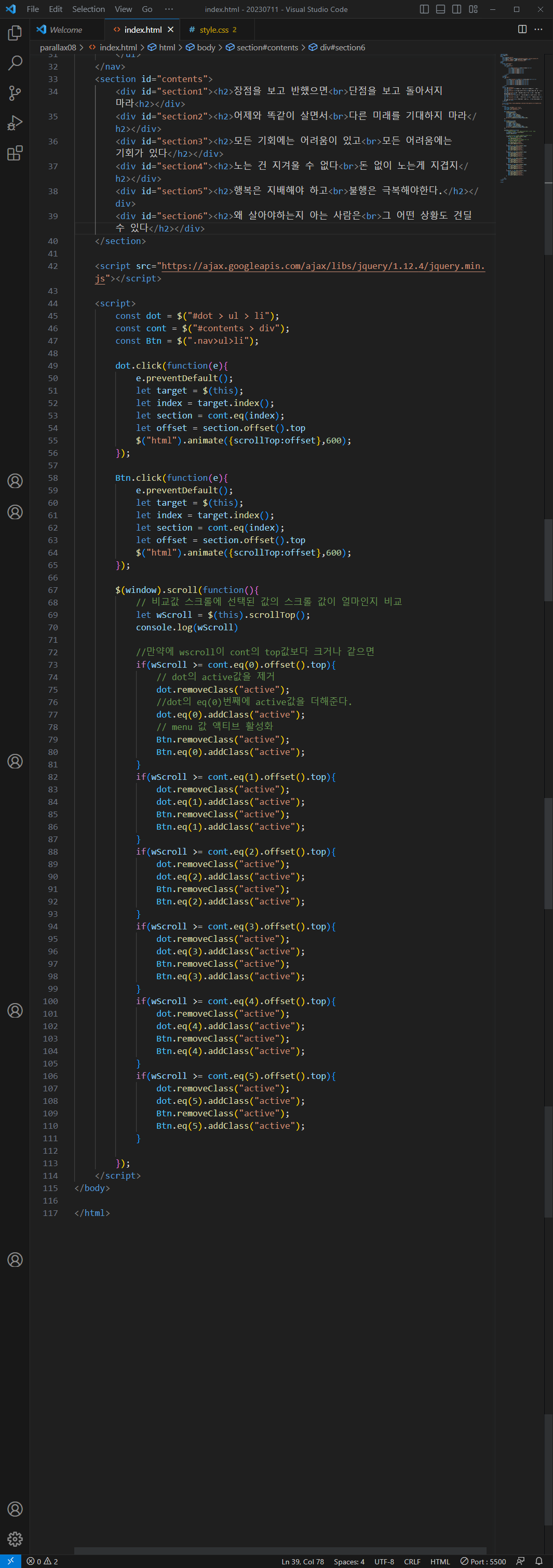The image size is (553, 1568).
Task: Open the remote window indicator in status bar
Action: pyautogui.click(x=10, y=1561)
